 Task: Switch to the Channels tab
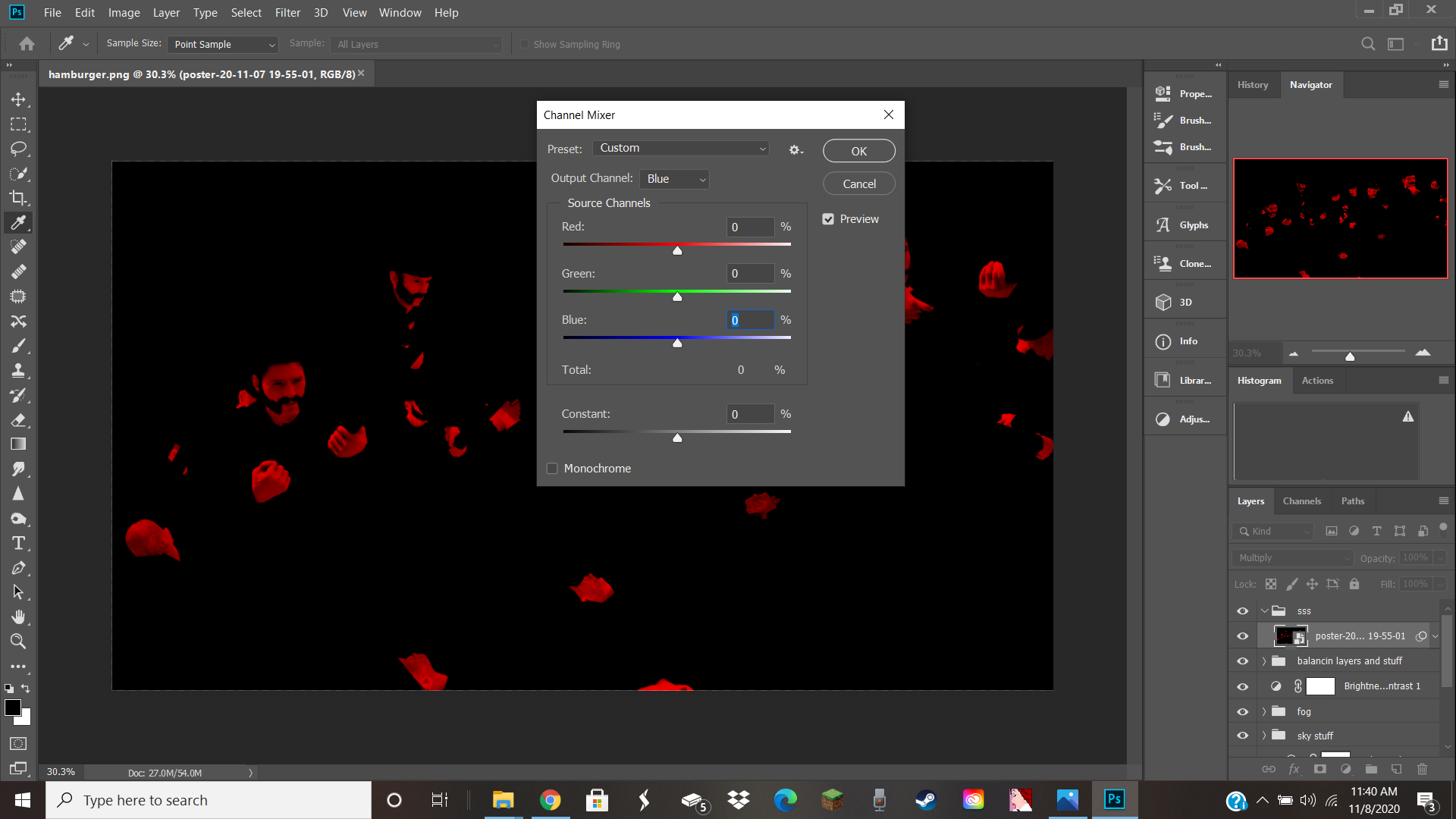coord(1301,501)
